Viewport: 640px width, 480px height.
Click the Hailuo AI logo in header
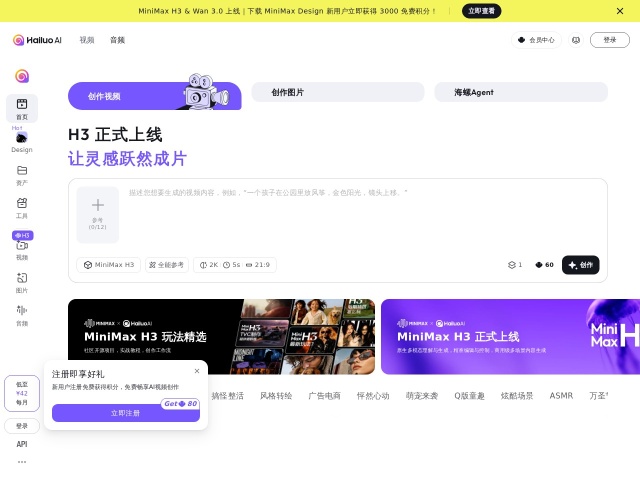click(x=37, y=40)
